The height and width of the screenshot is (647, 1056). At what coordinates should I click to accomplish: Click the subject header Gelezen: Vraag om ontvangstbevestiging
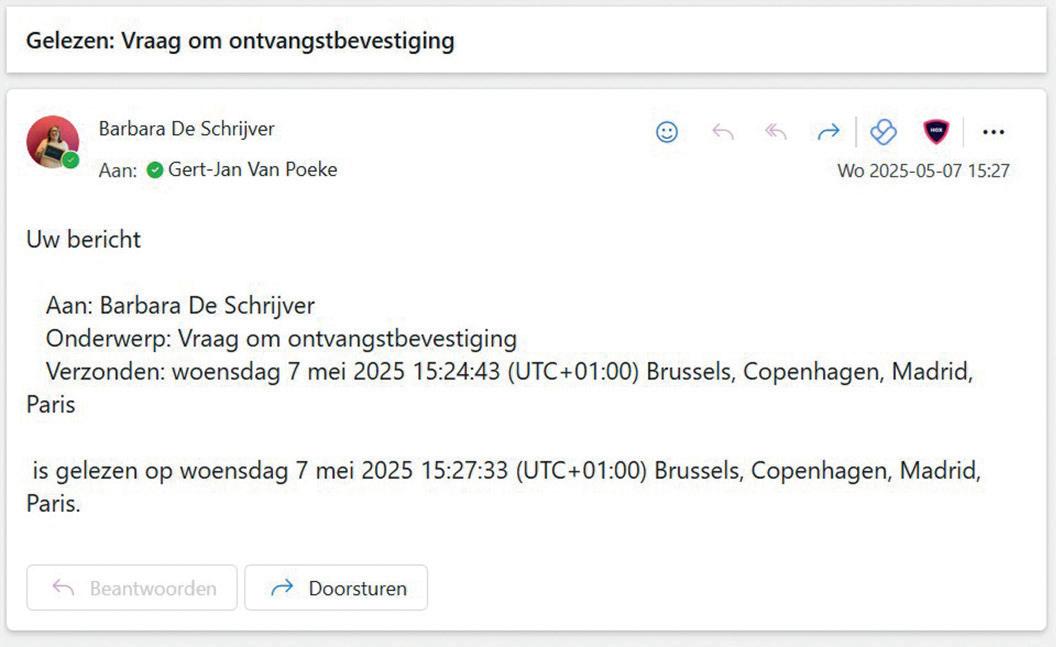pos(240,41)
